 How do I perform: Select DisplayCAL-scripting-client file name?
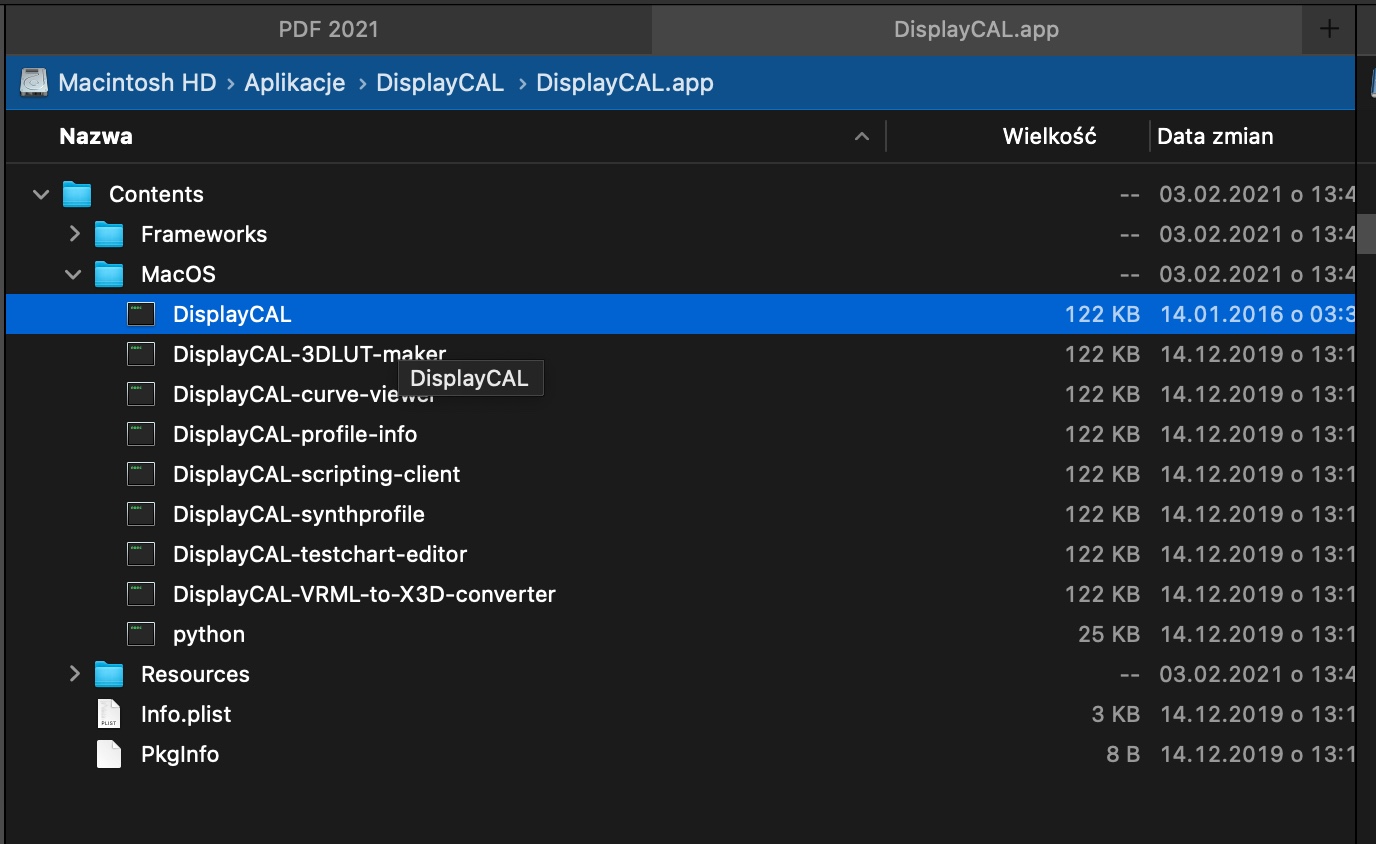(317, 474)
